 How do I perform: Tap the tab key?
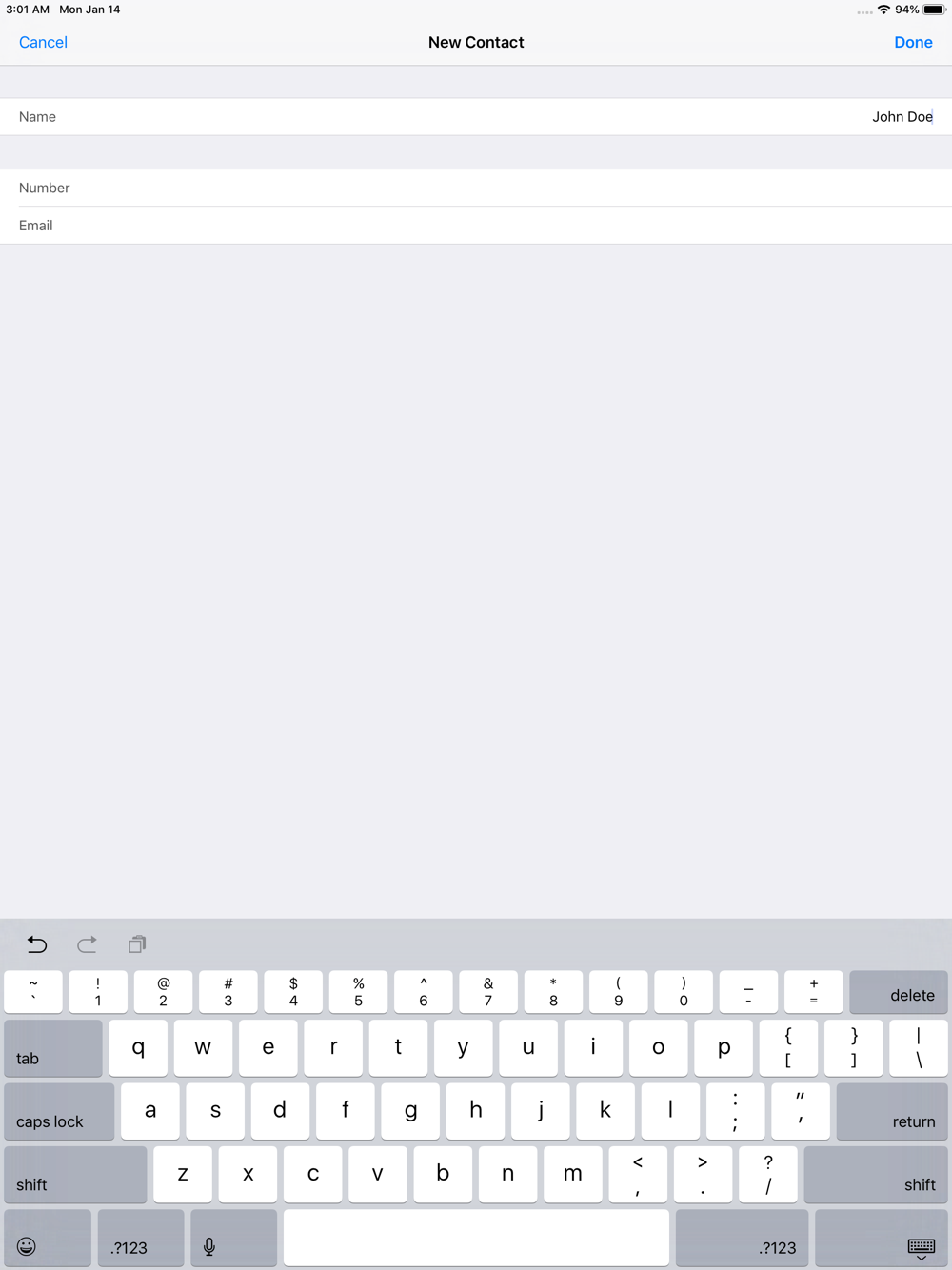click(x=53, y=1048)
